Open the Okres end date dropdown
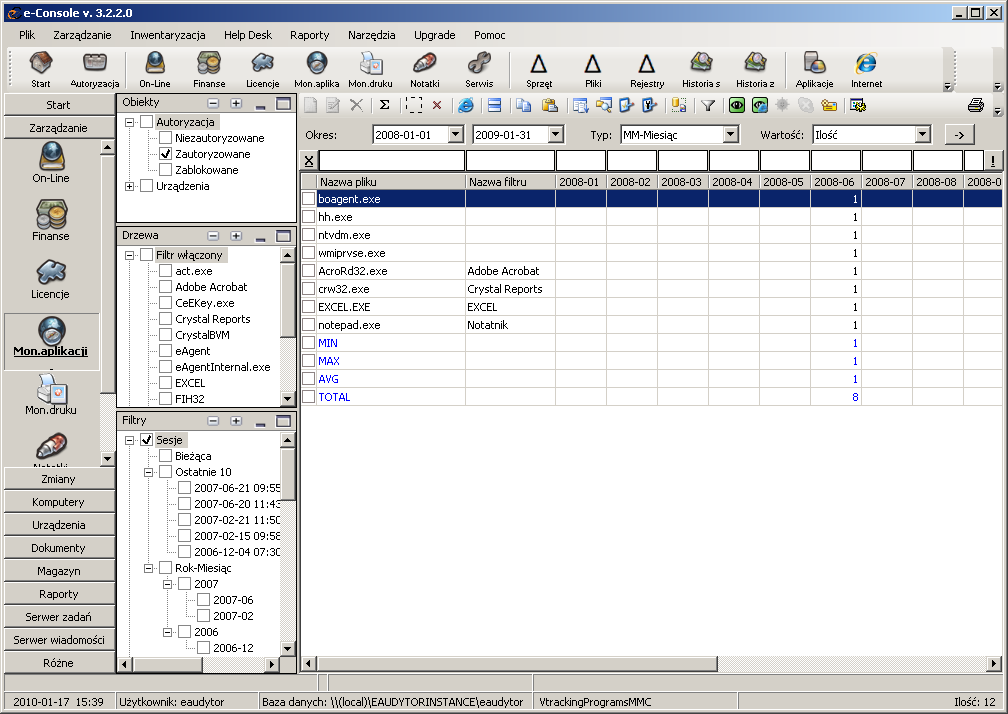The image size is (1008, 714). (556, 134)
